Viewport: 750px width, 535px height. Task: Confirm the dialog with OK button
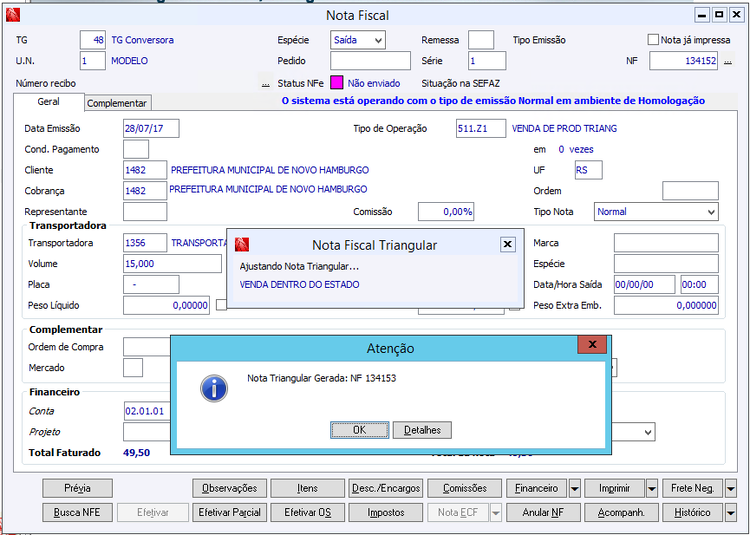360,430
